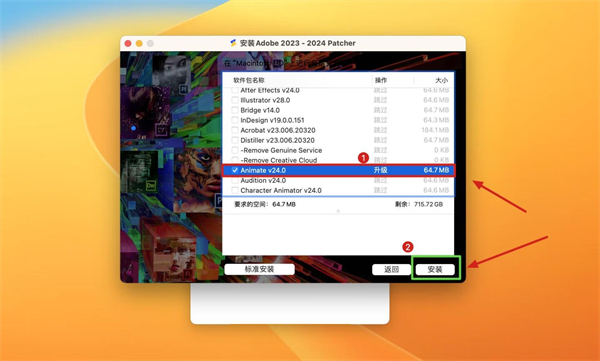Select the Bridge v14.0 package name
Image resolution: width=600 pixels, height=361 pixels.
pos(260,110)
